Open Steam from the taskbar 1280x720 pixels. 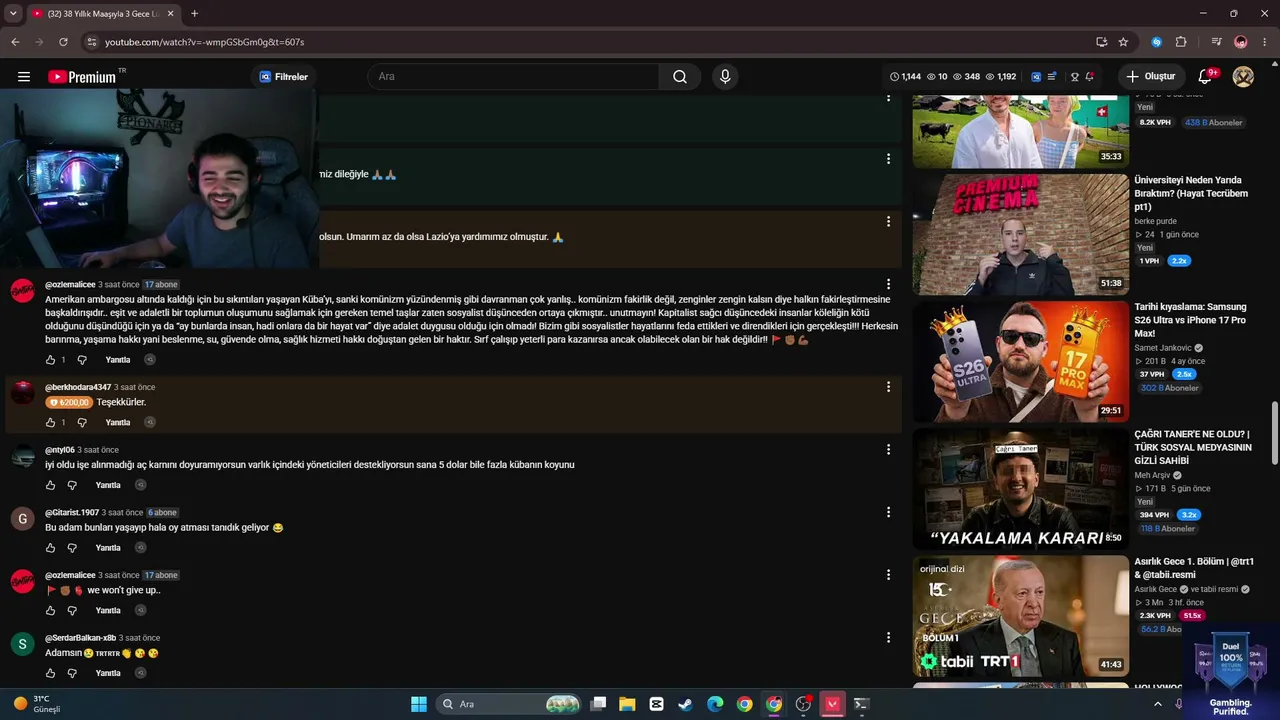tap(685, 704)
